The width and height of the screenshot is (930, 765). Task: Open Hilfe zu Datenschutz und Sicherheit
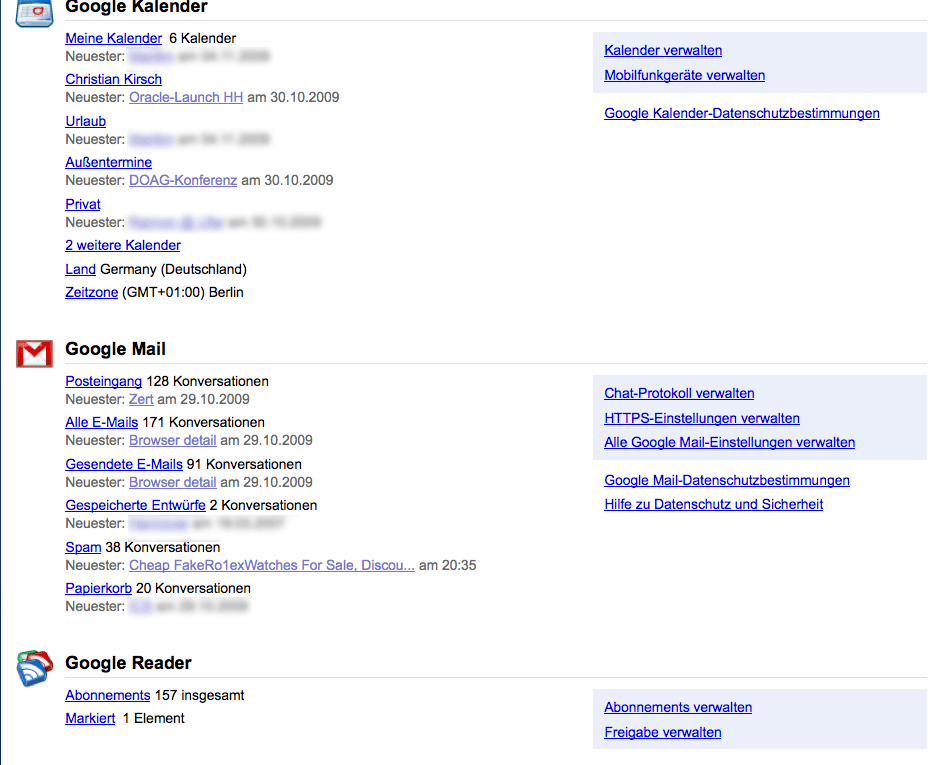(x=713, y=504)
